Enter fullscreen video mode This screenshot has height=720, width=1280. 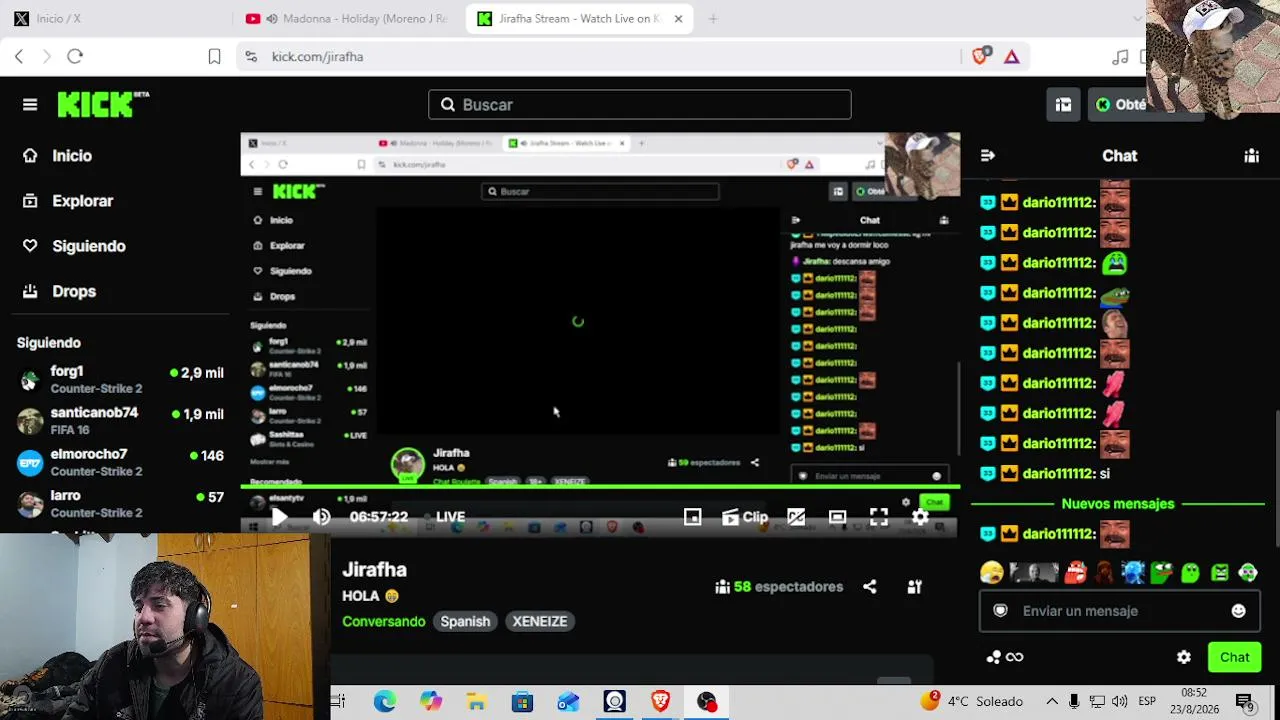[878, 517]
